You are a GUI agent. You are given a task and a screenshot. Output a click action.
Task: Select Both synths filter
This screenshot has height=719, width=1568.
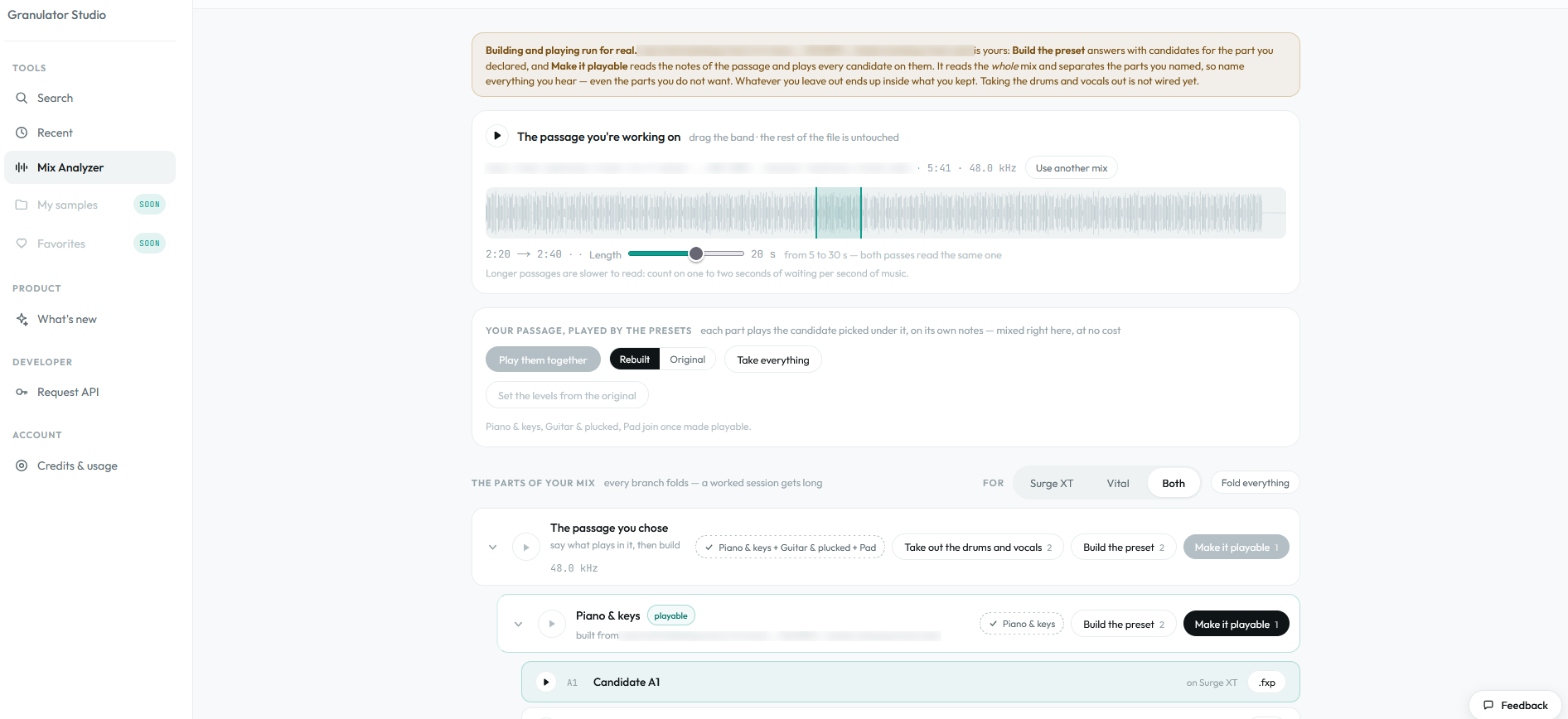(1174, 483)
